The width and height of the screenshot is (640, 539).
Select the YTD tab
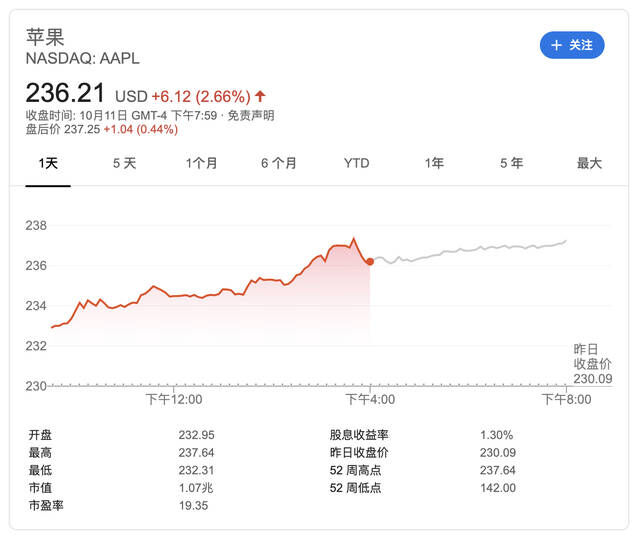point(356,163)
